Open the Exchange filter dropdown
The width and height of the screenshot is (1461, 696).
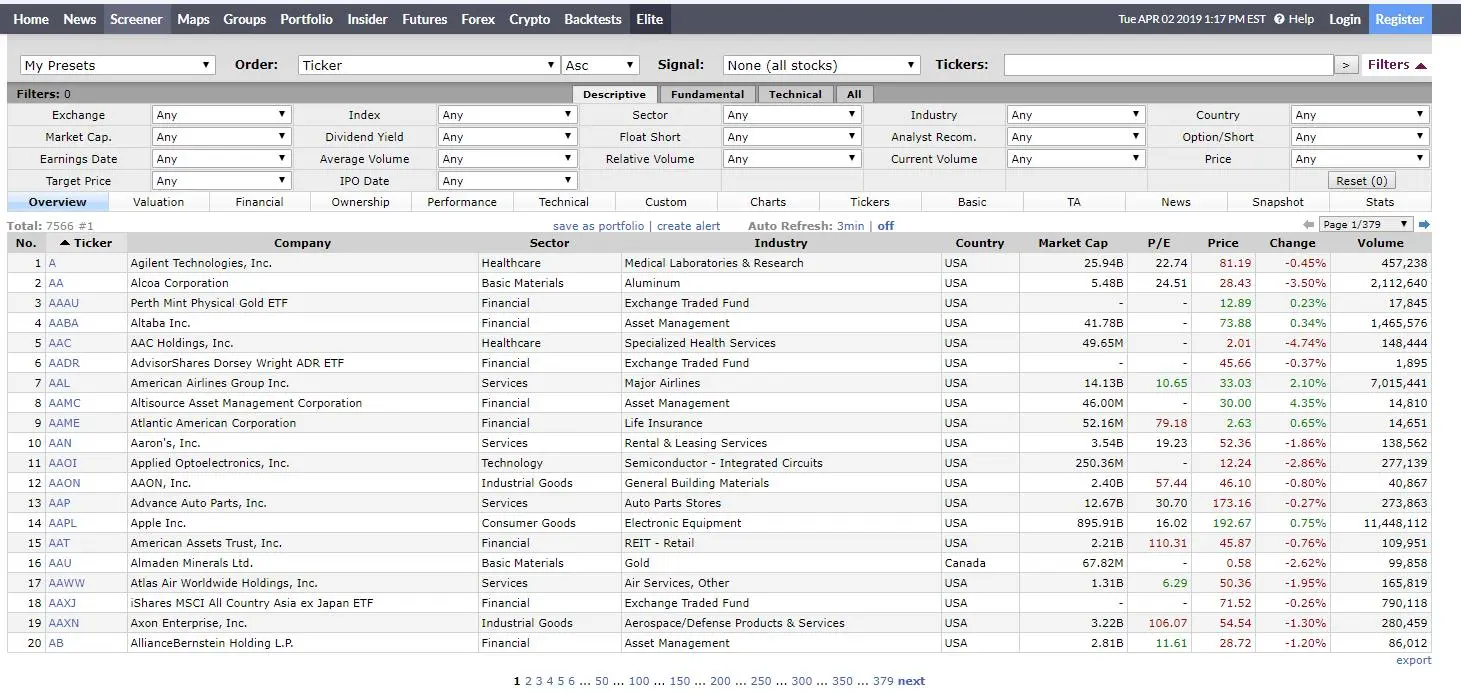(x=221, y=115)
